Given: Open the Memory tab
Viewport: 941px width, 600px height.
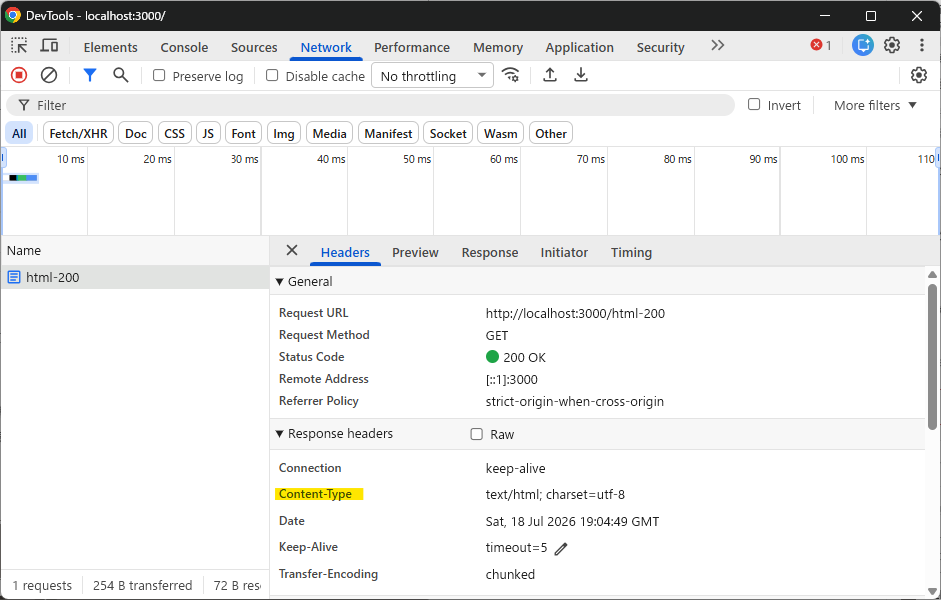Looking at the screenshot, I should click(x=498, y=47).
